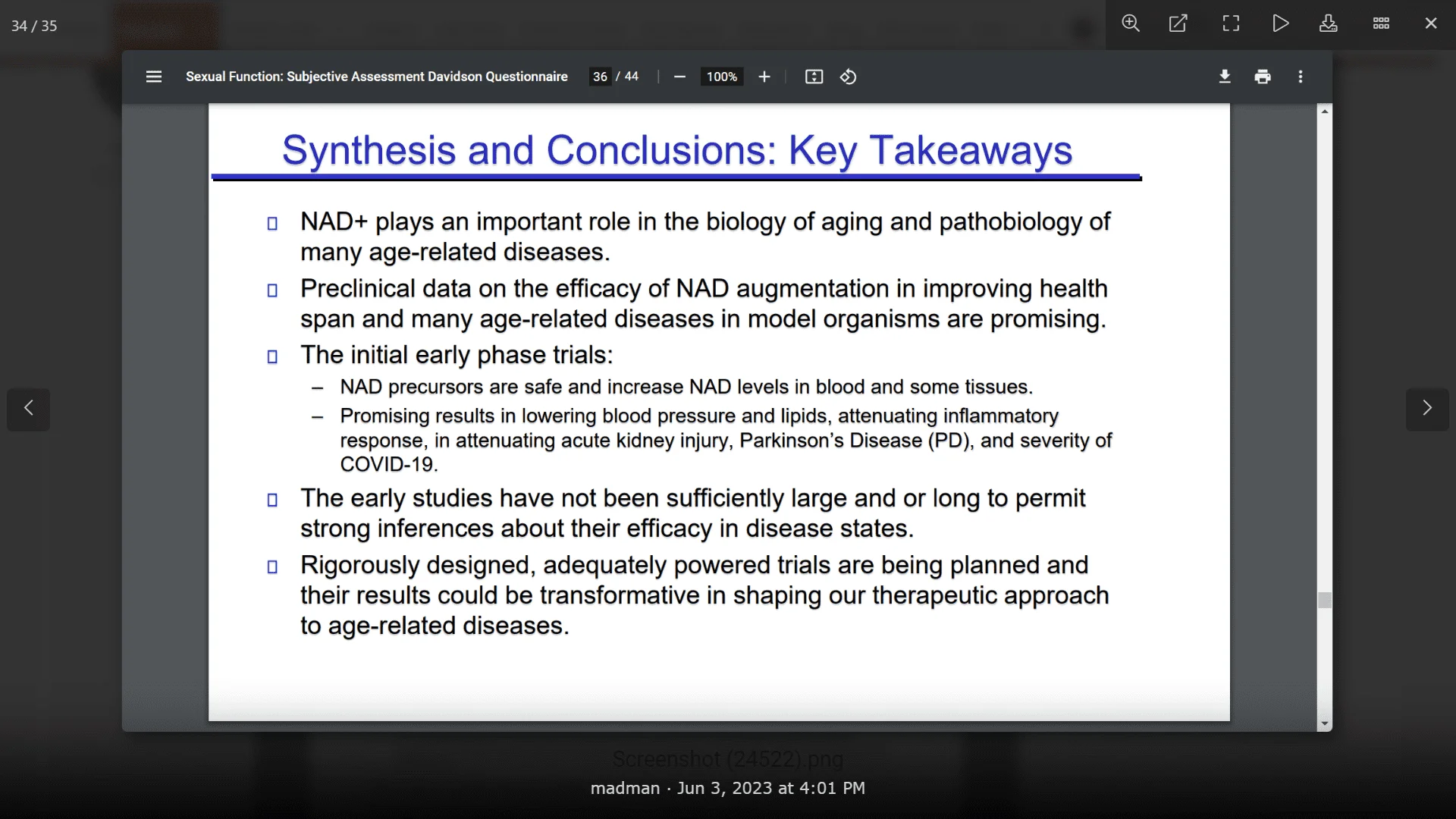Click the PDF scrollbar thumb
Screen dimensions: 1456x819
pos(1325,601)
